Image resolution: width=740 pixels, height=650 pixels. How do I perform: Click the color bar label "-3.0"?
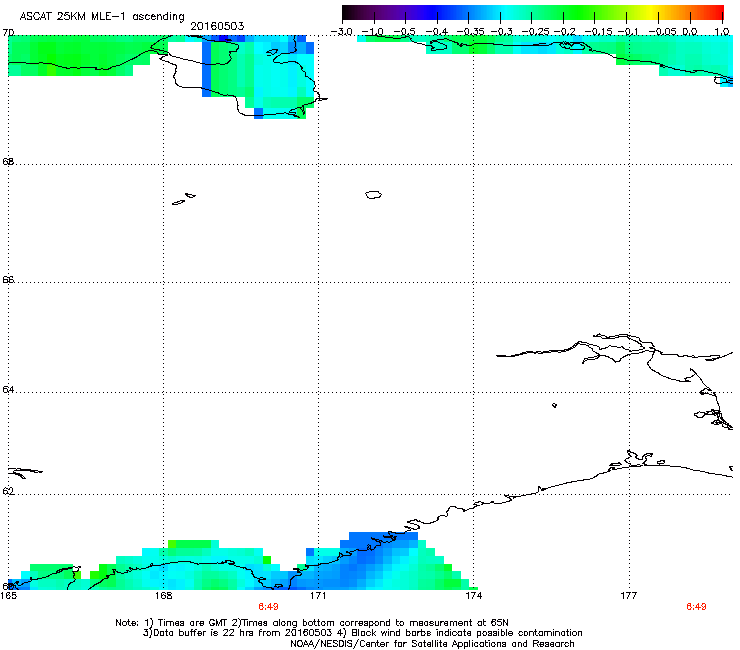tap(342, 32)
